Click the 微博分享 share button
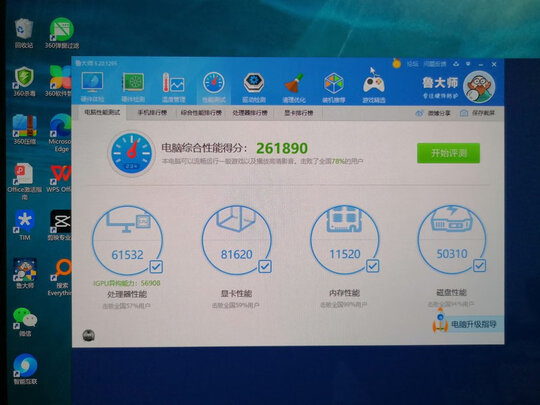 click(433, 113)
